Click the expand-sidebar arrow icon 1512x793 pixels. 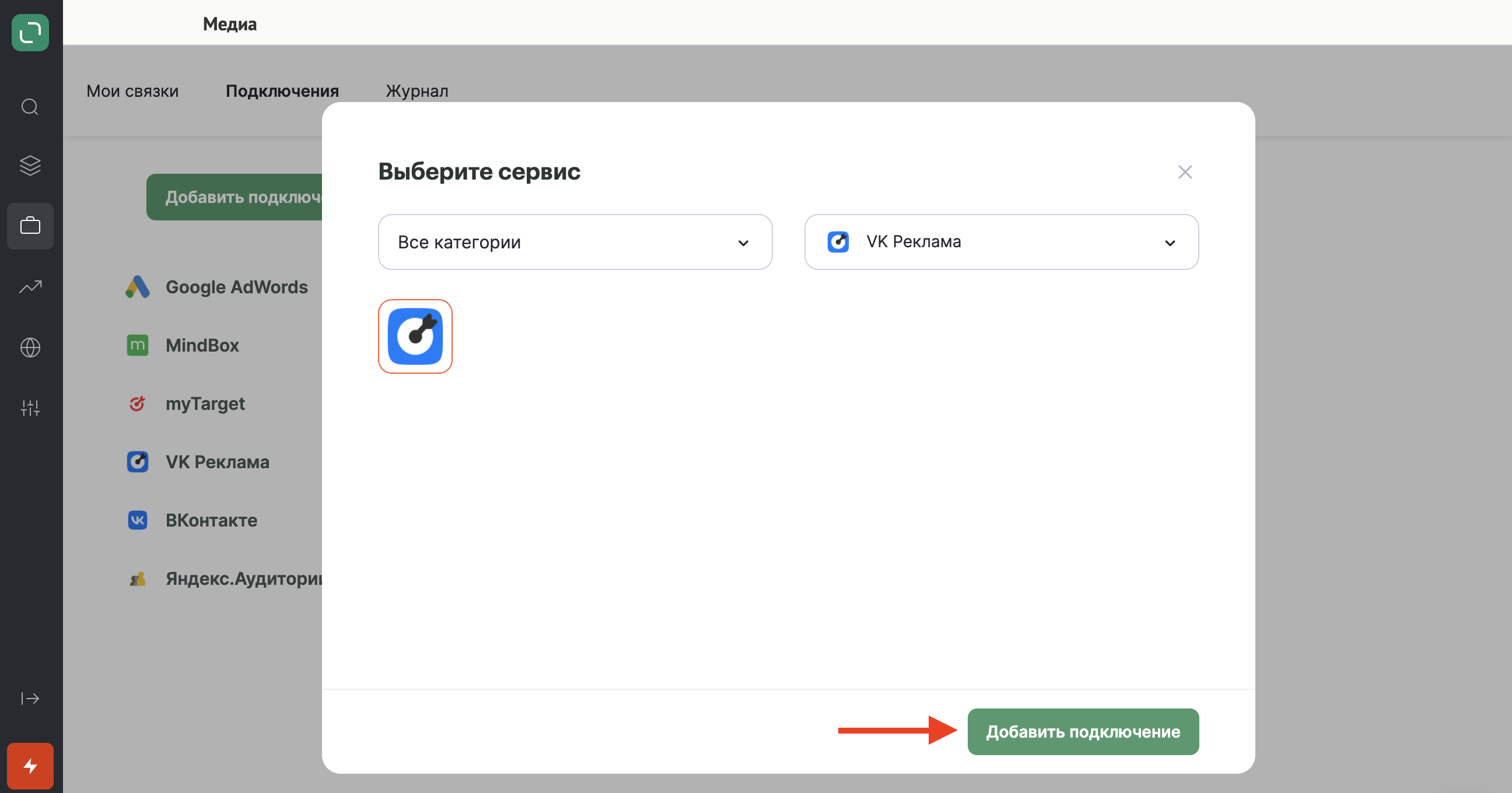pyautogui.click(x=30, y=698)
